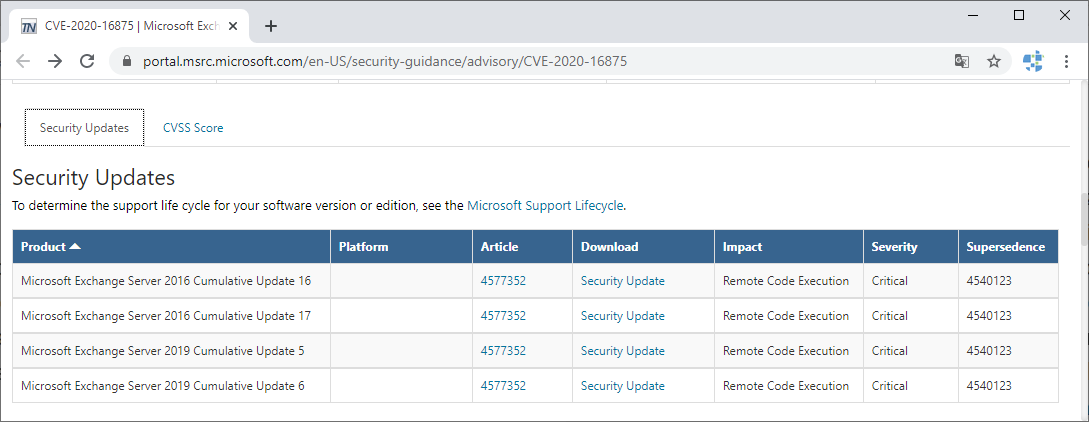
Task: Maximize the Chrome window
Action: [x=1019, y=15]
